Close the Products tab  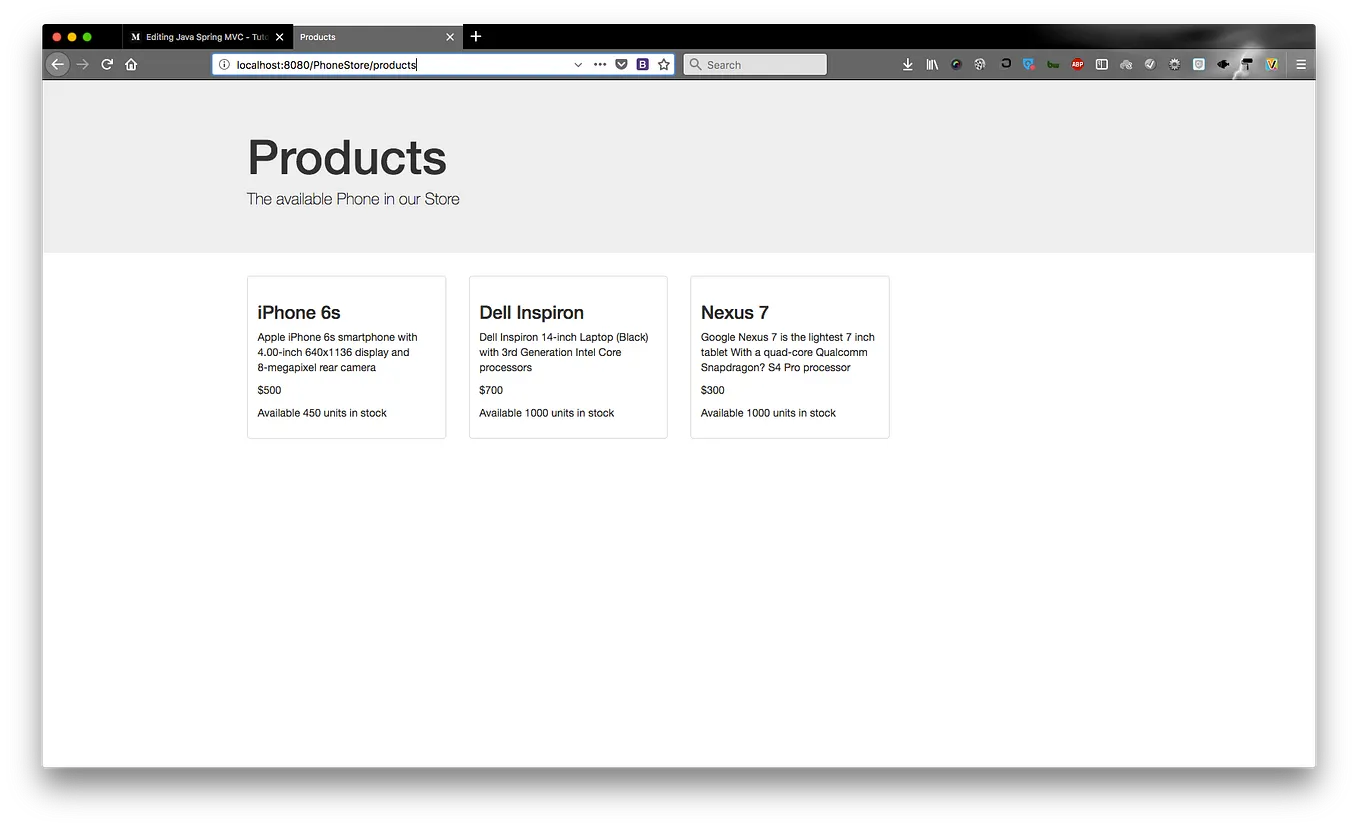click(x=450, y=37)
